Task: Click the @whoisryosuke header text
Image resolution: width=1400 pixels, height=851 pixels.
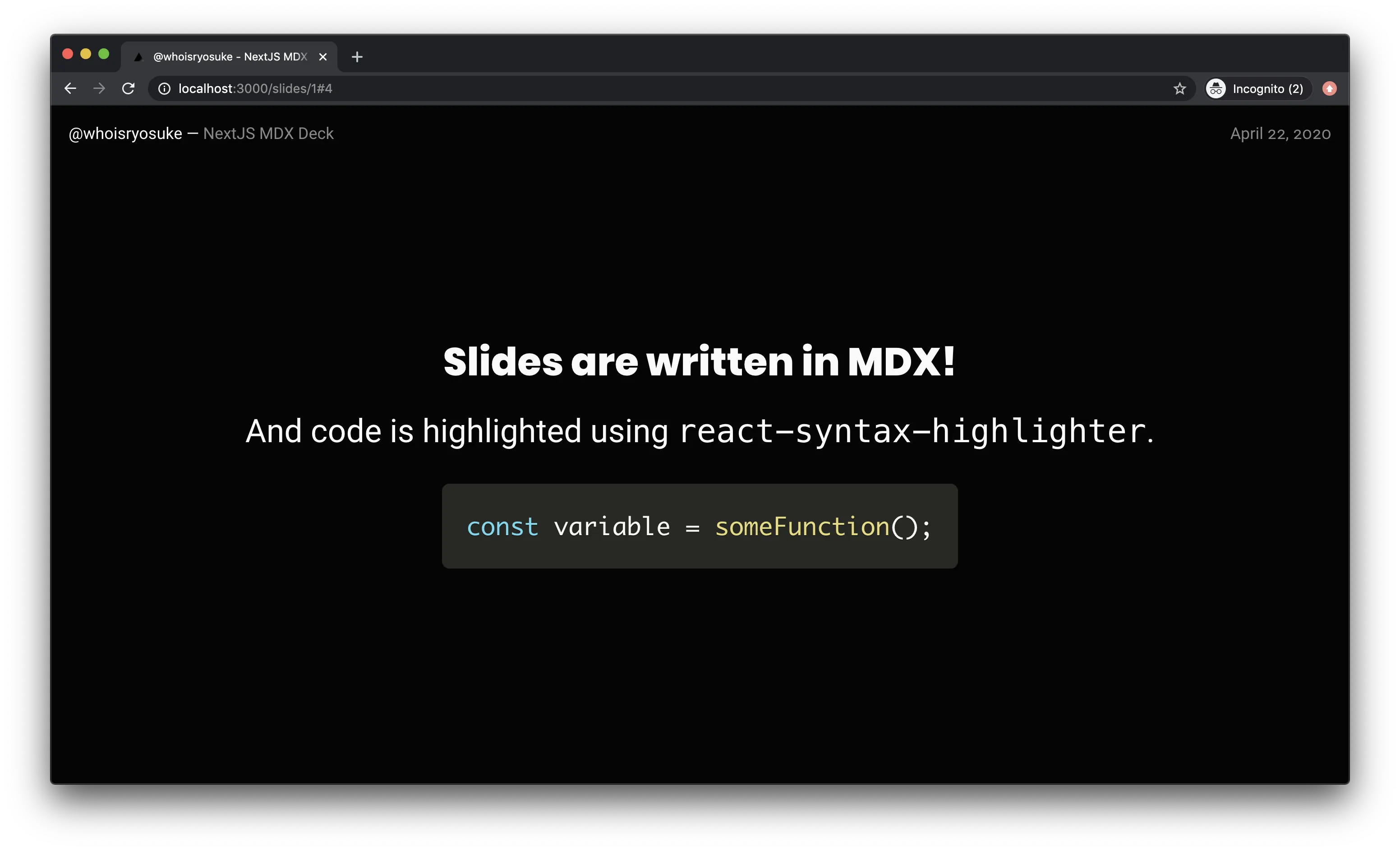Action: (124, 134)
